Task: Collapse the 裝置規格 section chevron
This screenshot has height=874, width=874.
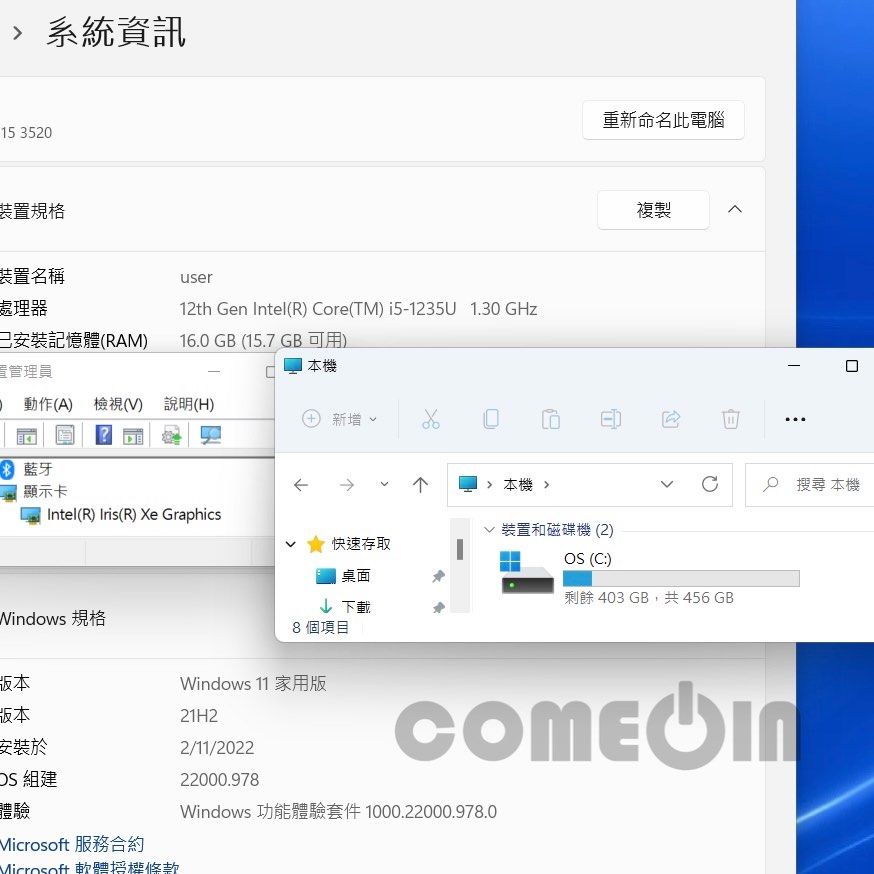Action: pyautogui.click(x=735, y=209)
